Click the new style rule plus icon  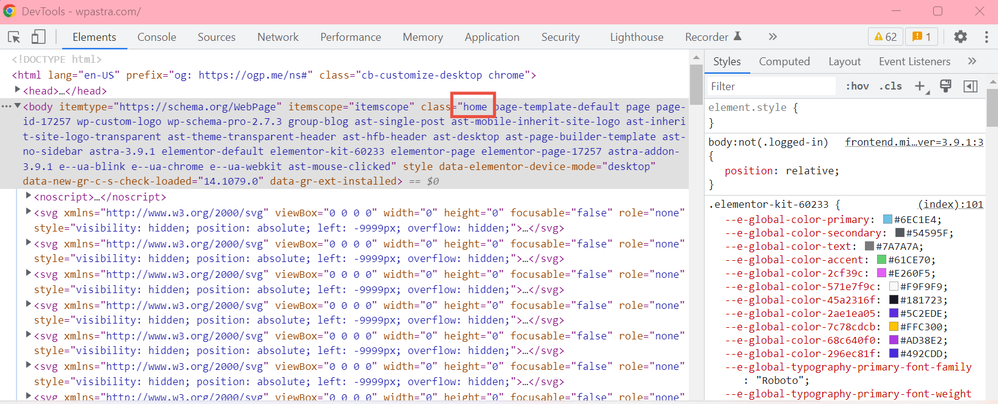(921, 86)
